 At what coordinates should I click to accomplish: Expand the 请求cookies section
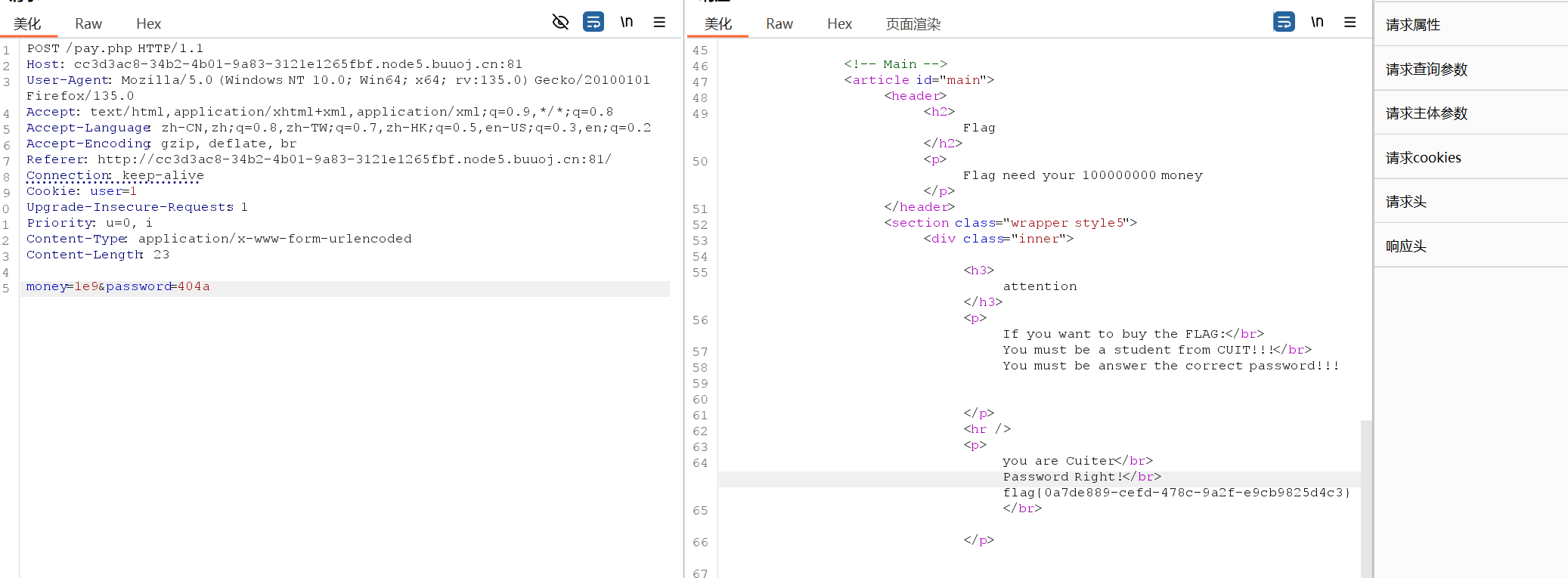click(x=1423, y=158)
